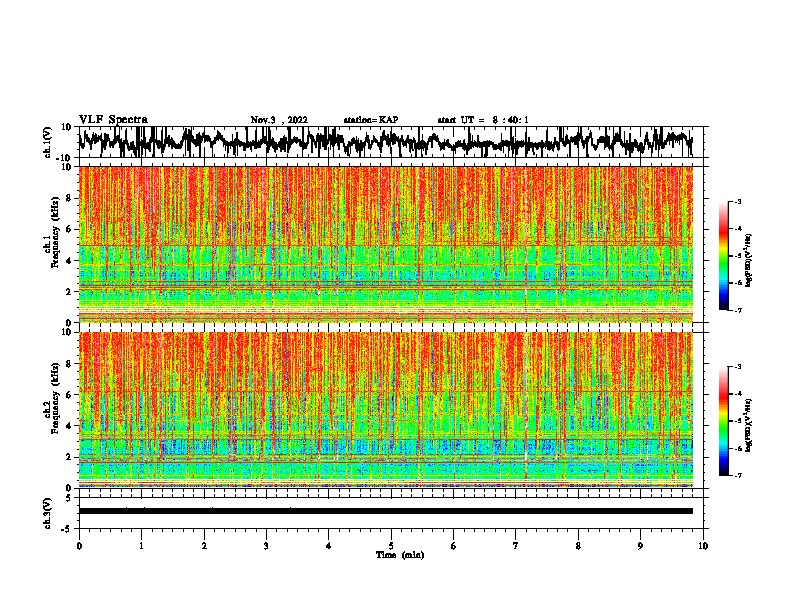This screenshot has width=792, height=612.
Task: Click tick label "10" on the Time axis
Action: click(x=703, y=546)
